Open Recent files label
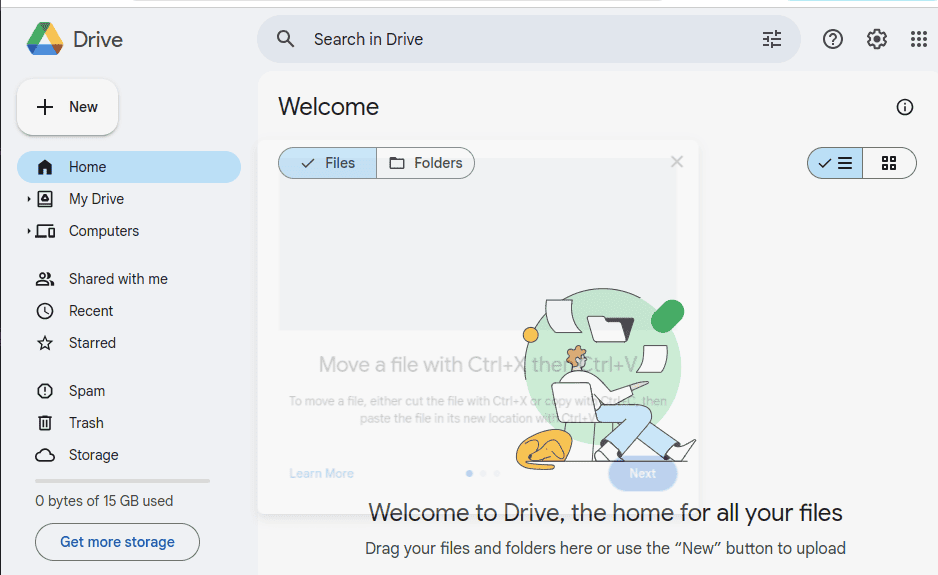 coord(91,311)
